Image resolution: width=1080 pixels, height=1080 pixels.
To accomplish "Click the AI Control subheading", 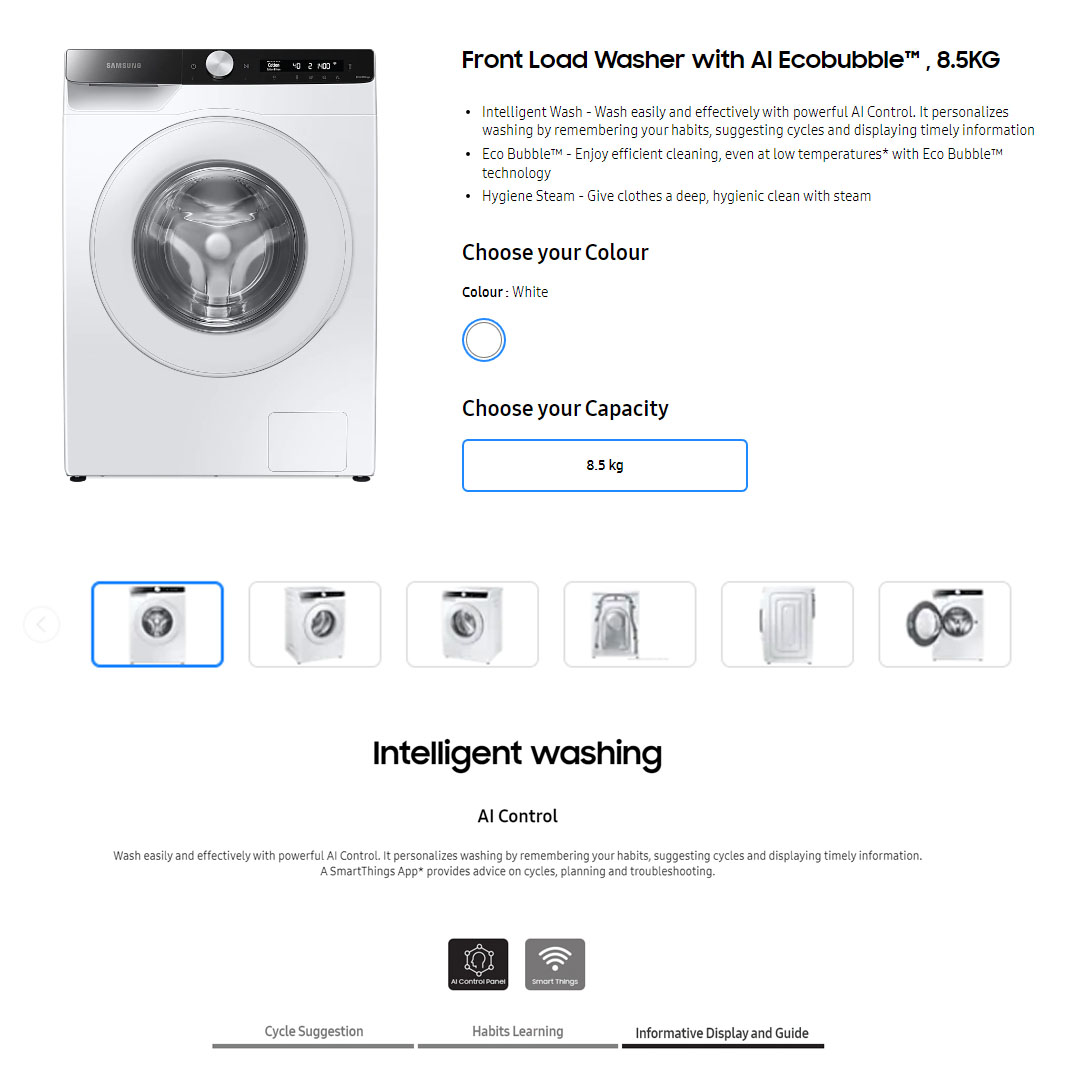I will [x=517, y=816].
